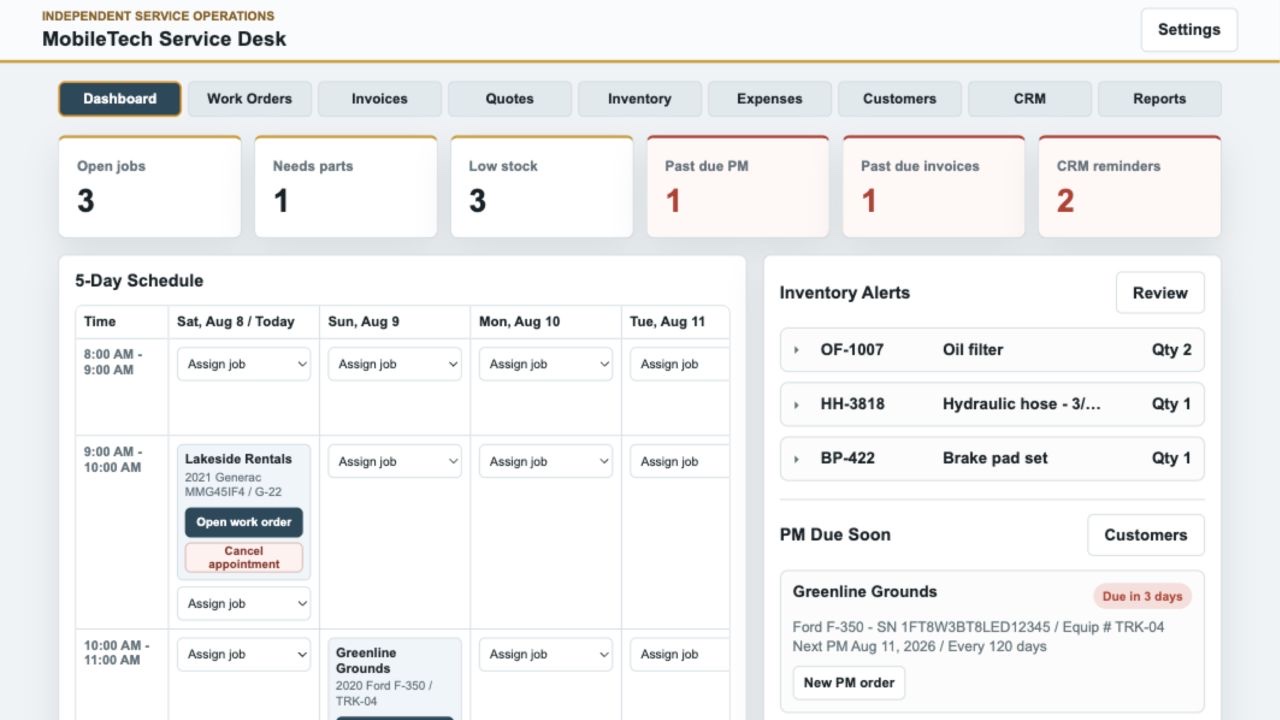Open Assign job dropdown Sunday 9:00 AM

[395, 461]
